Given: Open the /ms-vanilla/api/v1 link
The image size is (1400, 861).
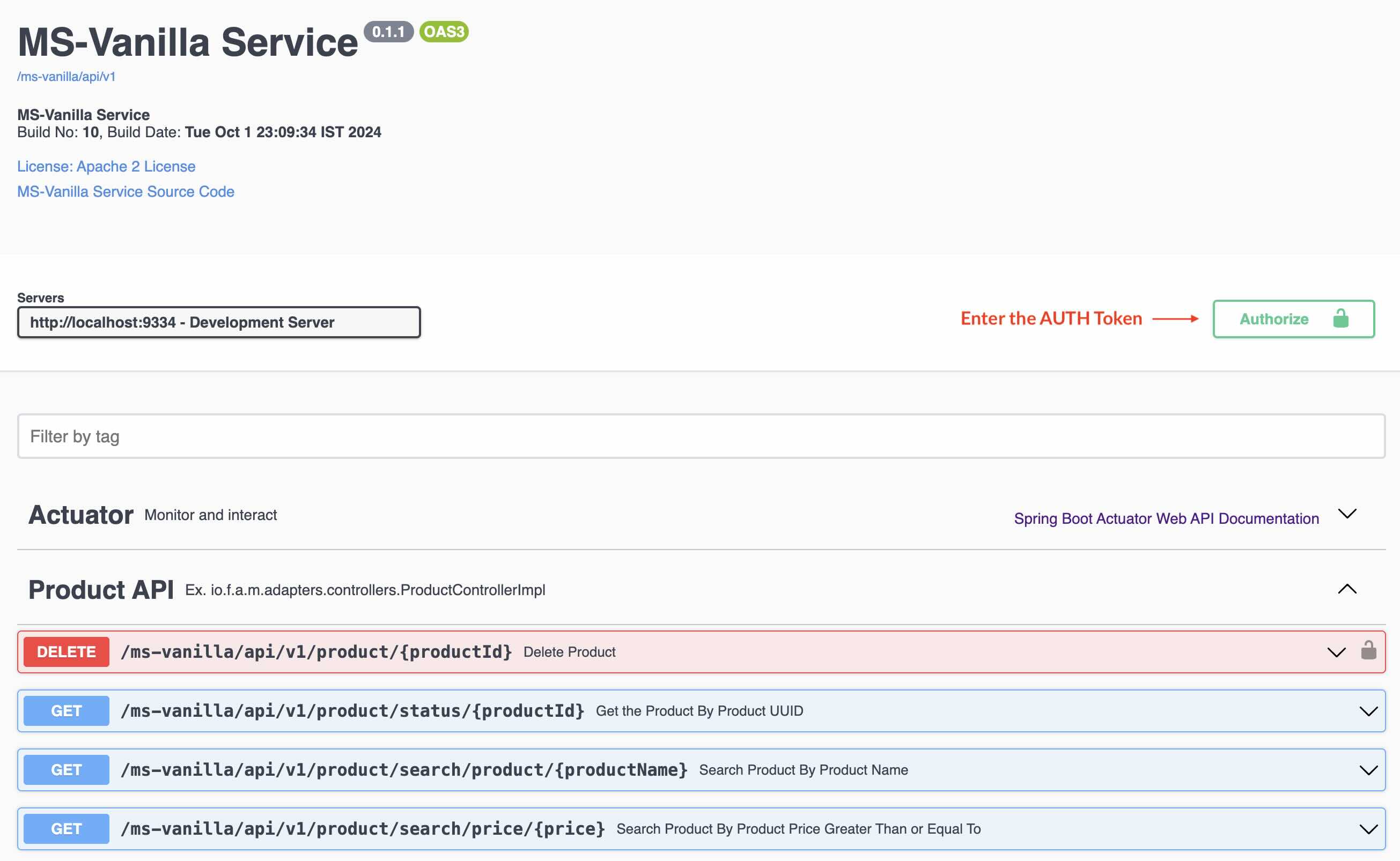Looking at the screenshot, I should (66, 76).
